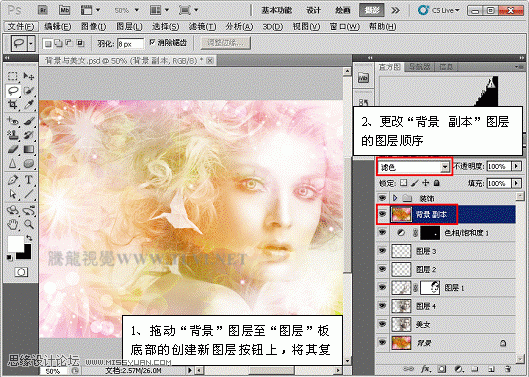529x377 pixels.
Task: Click the foreground color swatch
Action: tap(15, 243)
